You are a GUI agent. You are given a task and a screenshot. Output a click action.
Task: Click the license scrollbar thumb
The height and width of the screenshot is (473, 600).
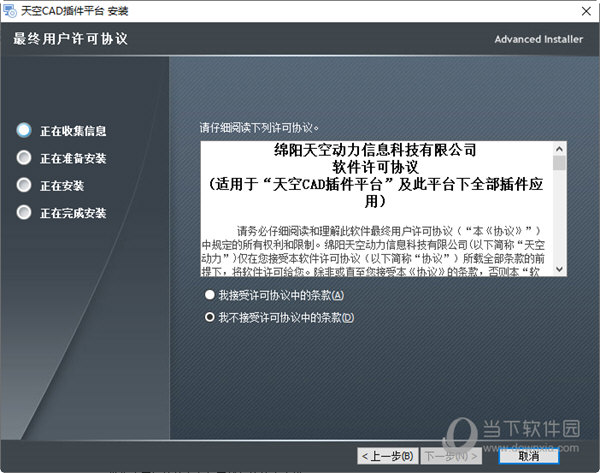[559, 162]
